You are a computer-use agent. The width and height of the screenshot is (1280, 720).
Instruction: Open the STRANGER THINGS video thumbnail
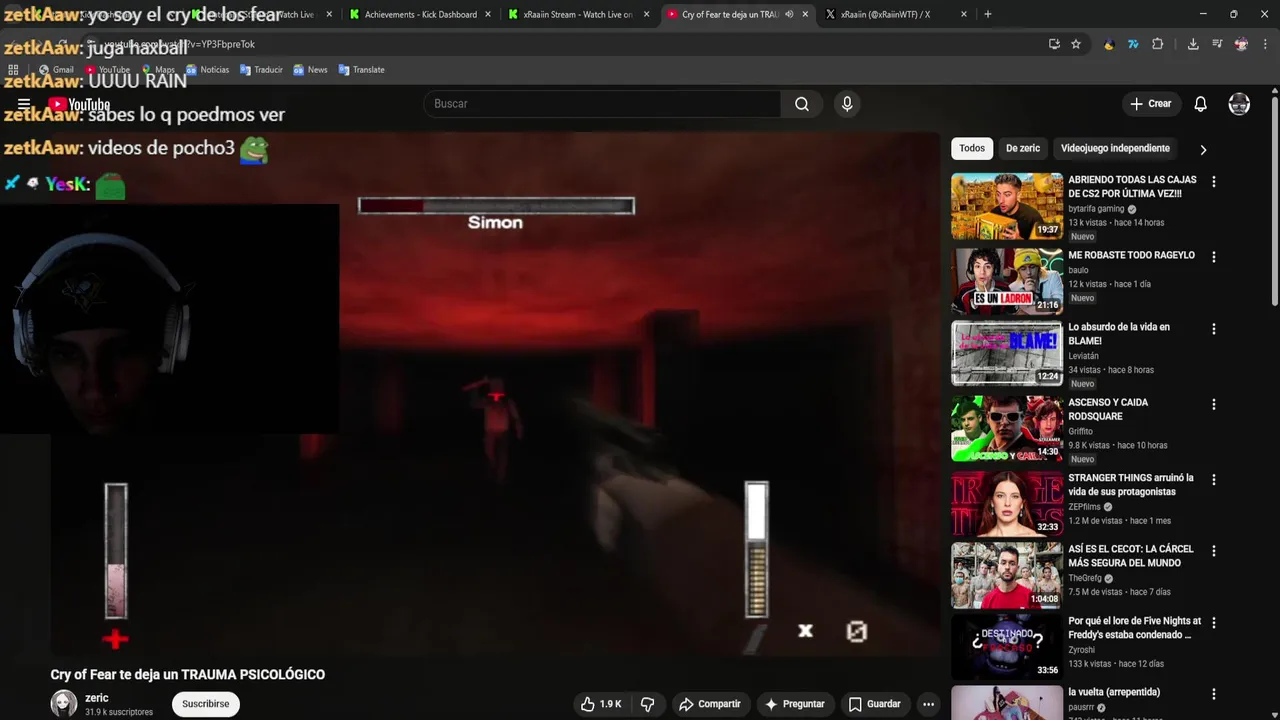tap(1007, 505)
